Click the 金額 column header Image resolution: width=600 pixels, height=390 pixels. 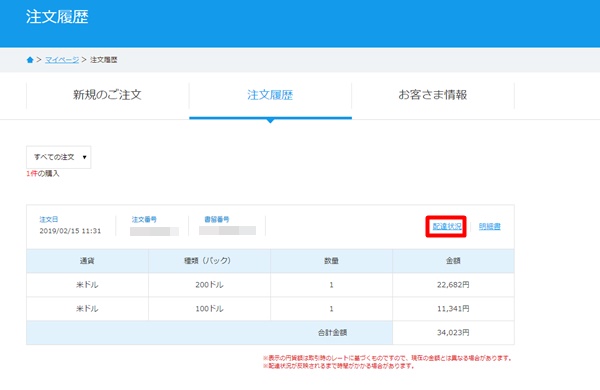[x=453, y=261]
